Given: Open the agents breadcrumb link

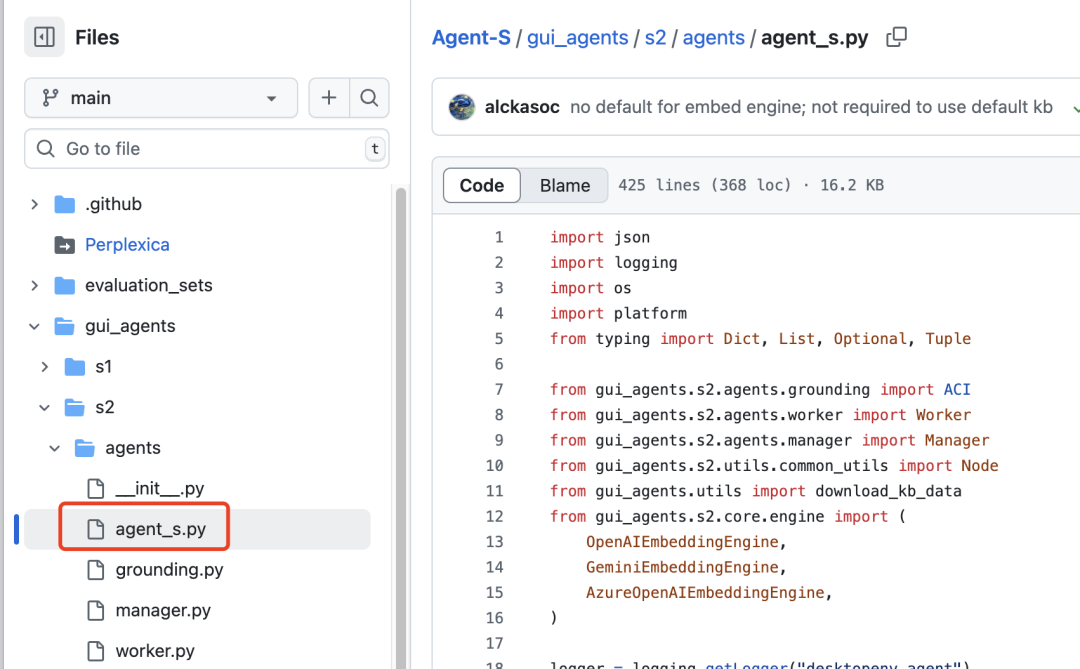Looking at the screenshot, I should (714, 37).
